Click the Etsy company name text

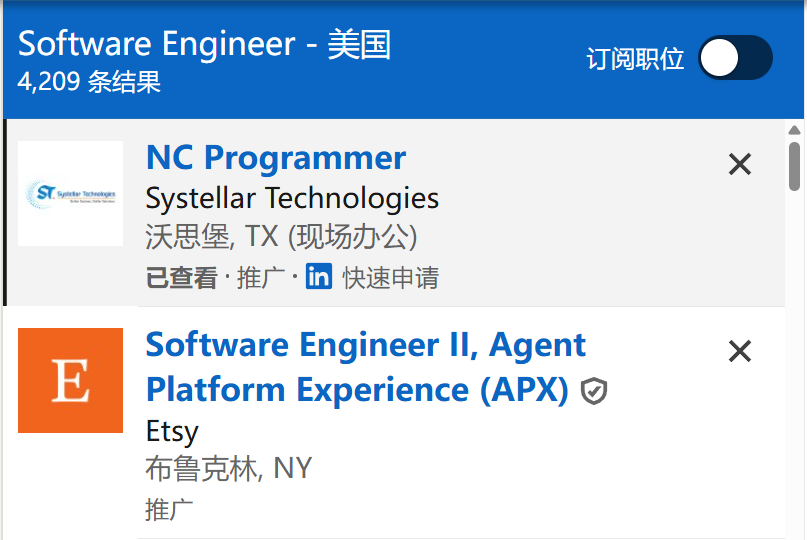[172, 431]
